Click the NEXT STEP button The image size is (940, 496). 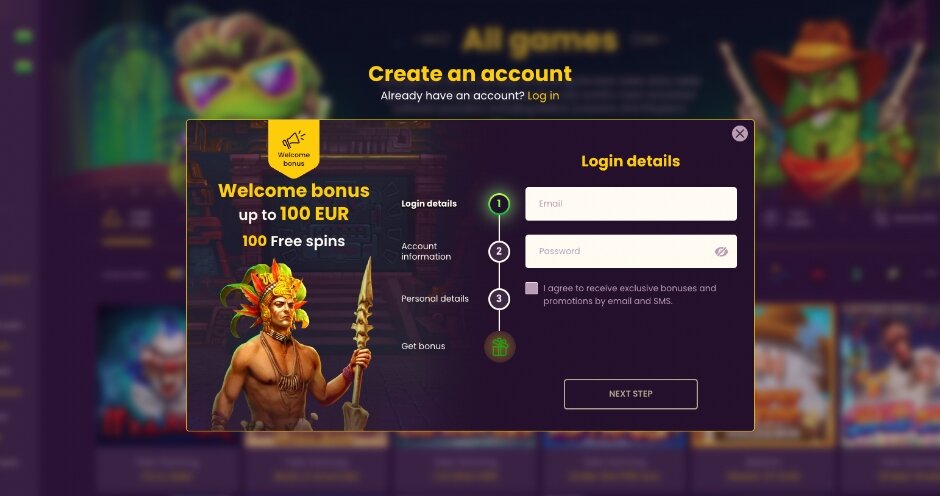click(x=631, y=394)
